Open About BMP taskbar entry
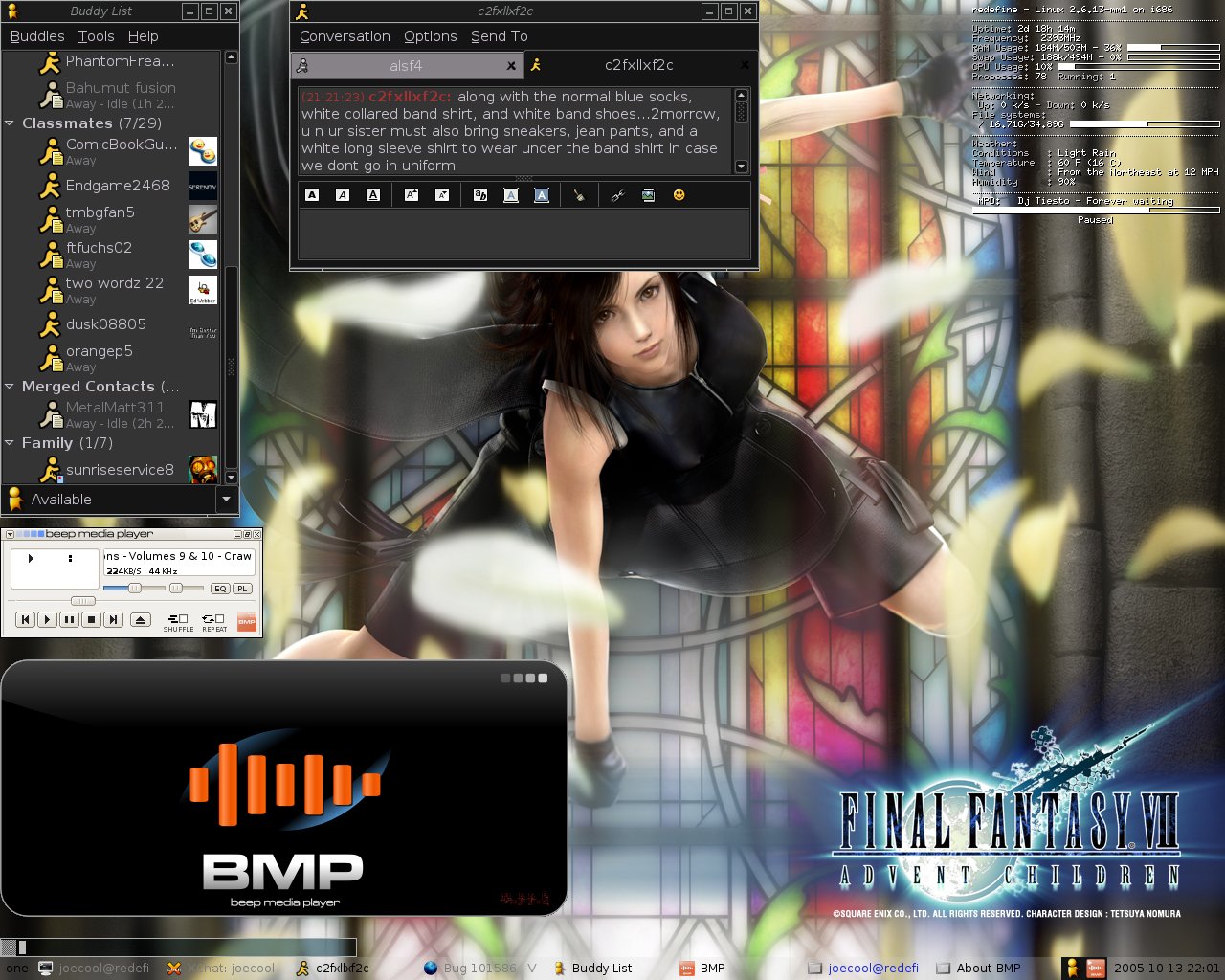The height and width of the screenshot is (980, 1225). point(979,969)
